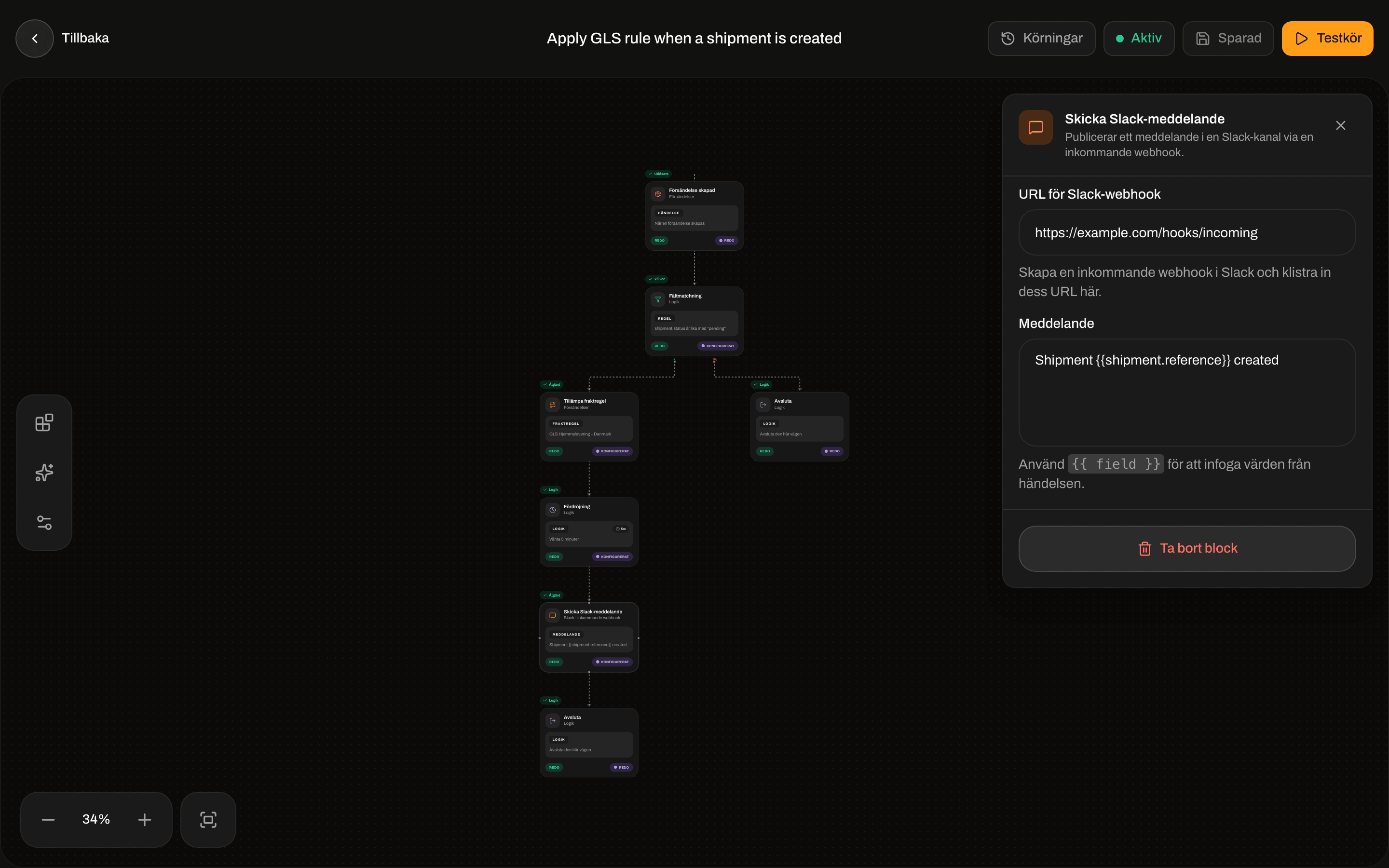Click the exit icon on the right Avsluta node
This screenshot has height=868, width=1389.
pyautogui.click(x=763, y=405)
